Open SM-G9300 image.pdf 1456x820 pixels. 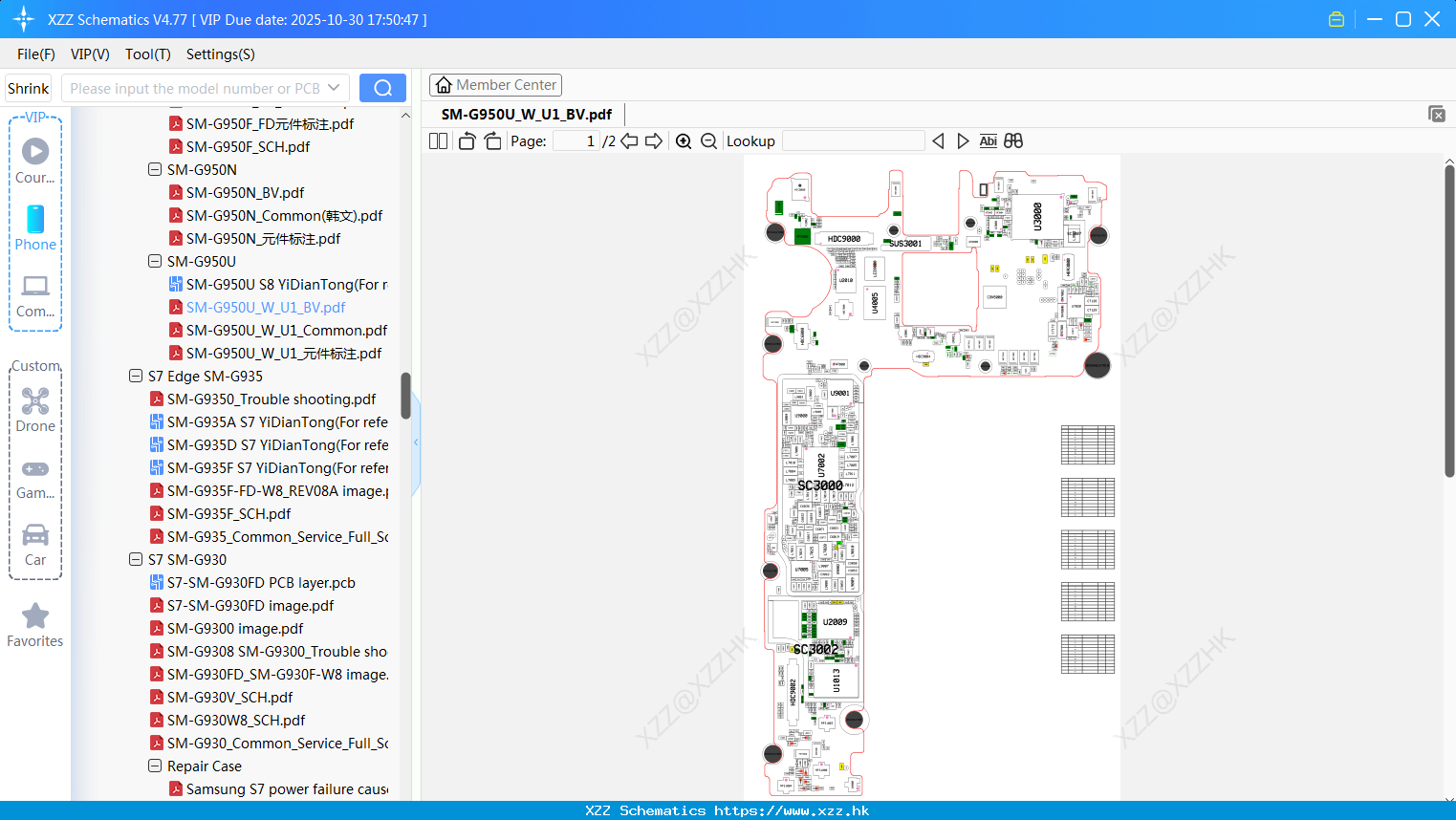[235, 628]
